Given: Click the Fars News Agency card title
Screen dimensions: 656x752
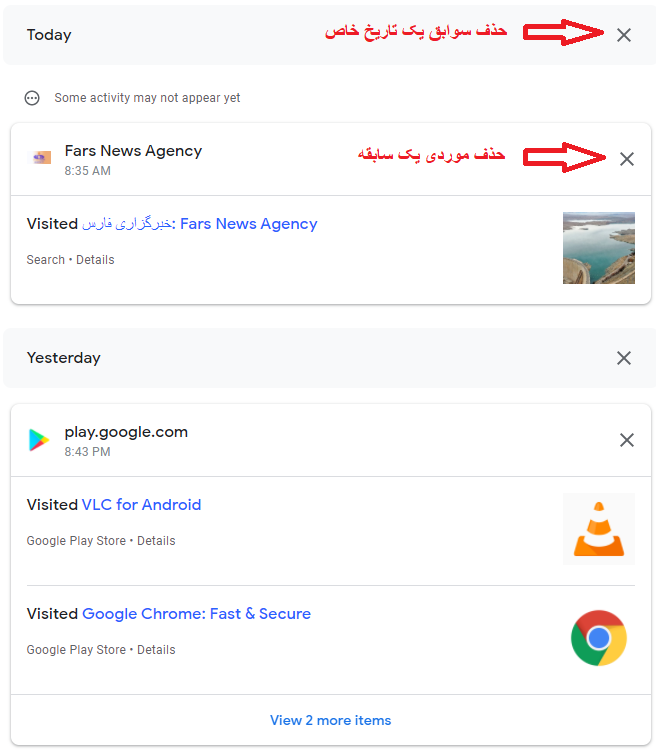Looking at the screenshot, I should [133, 151].
